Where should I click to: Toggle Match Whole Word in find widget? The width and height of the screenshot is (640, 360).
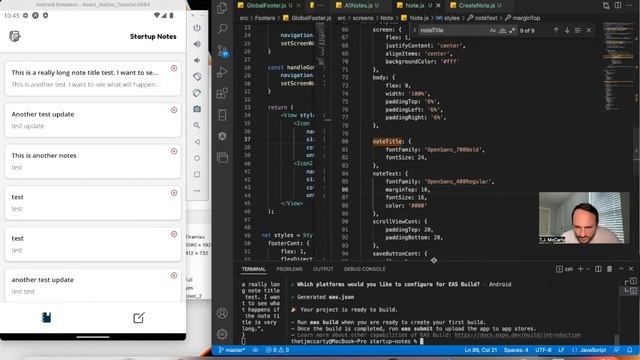502,30
